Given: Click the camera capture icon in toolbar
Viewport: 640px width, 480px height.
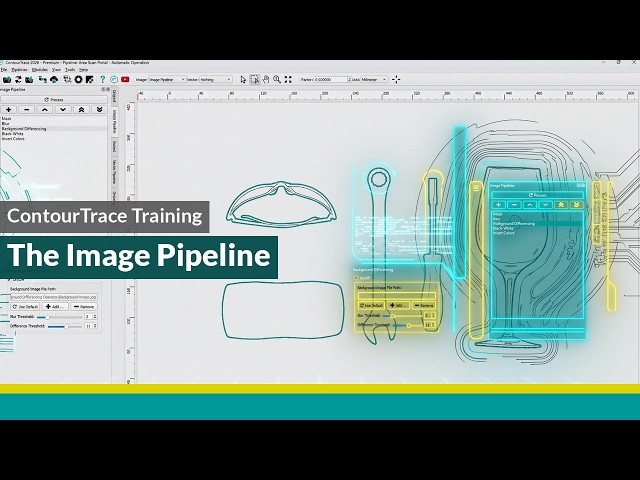Looking at the screenshot, I should tap(7, 80).
